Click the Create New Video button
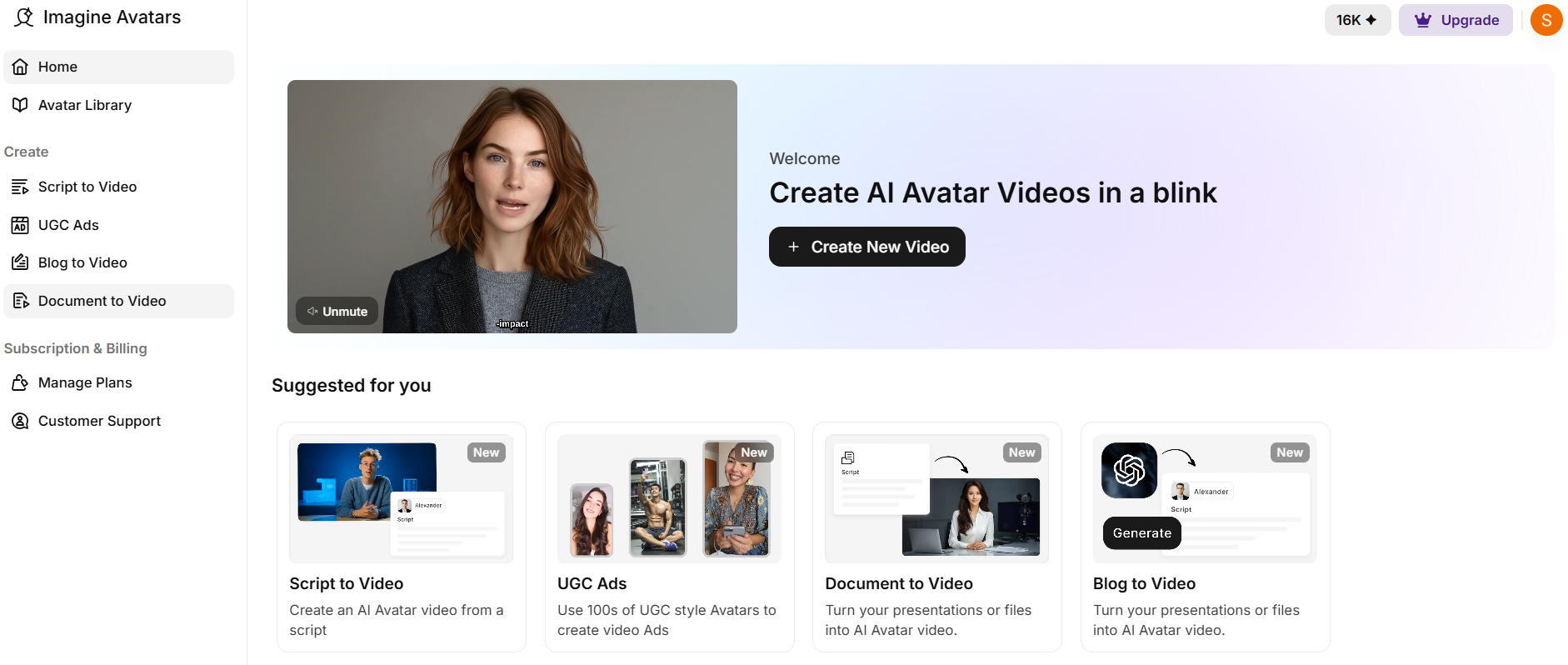 coord(867,247)
